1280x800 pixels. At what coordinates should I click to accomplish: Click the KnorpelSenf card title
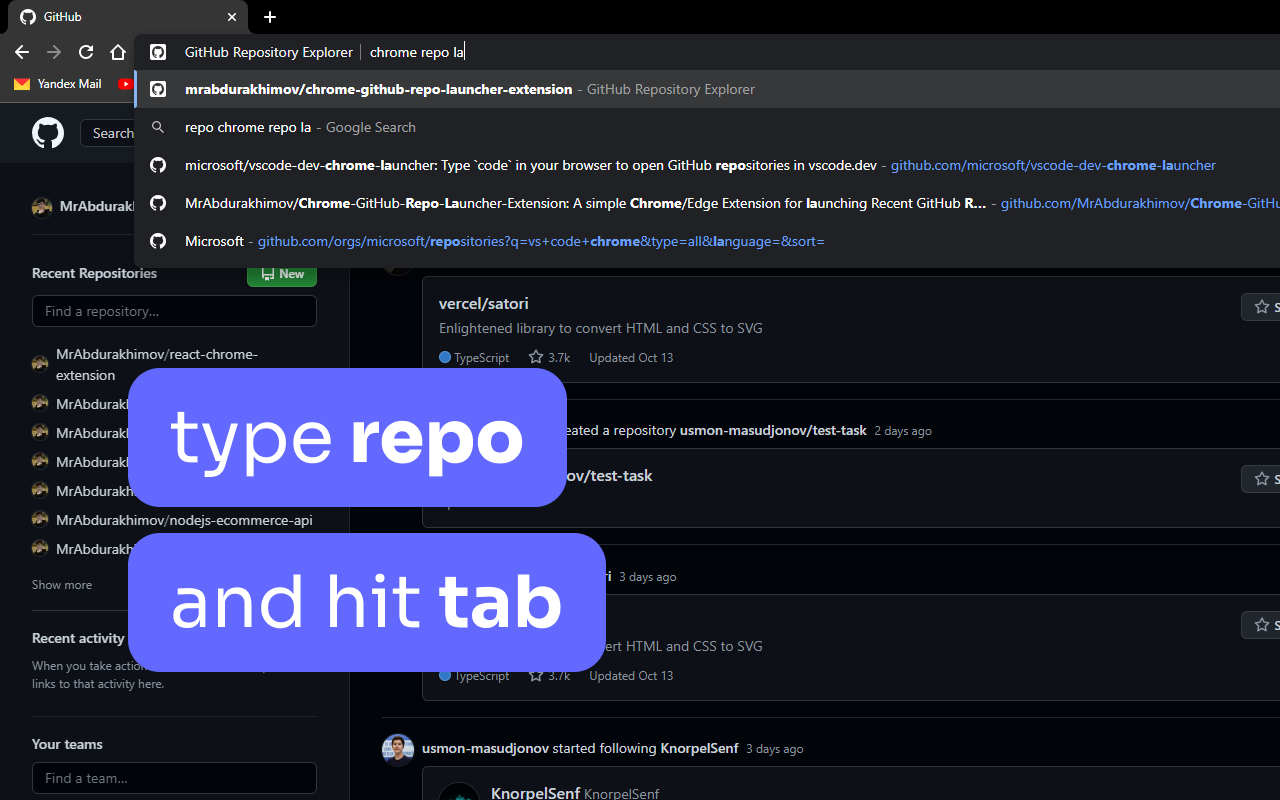click(535, 793)
